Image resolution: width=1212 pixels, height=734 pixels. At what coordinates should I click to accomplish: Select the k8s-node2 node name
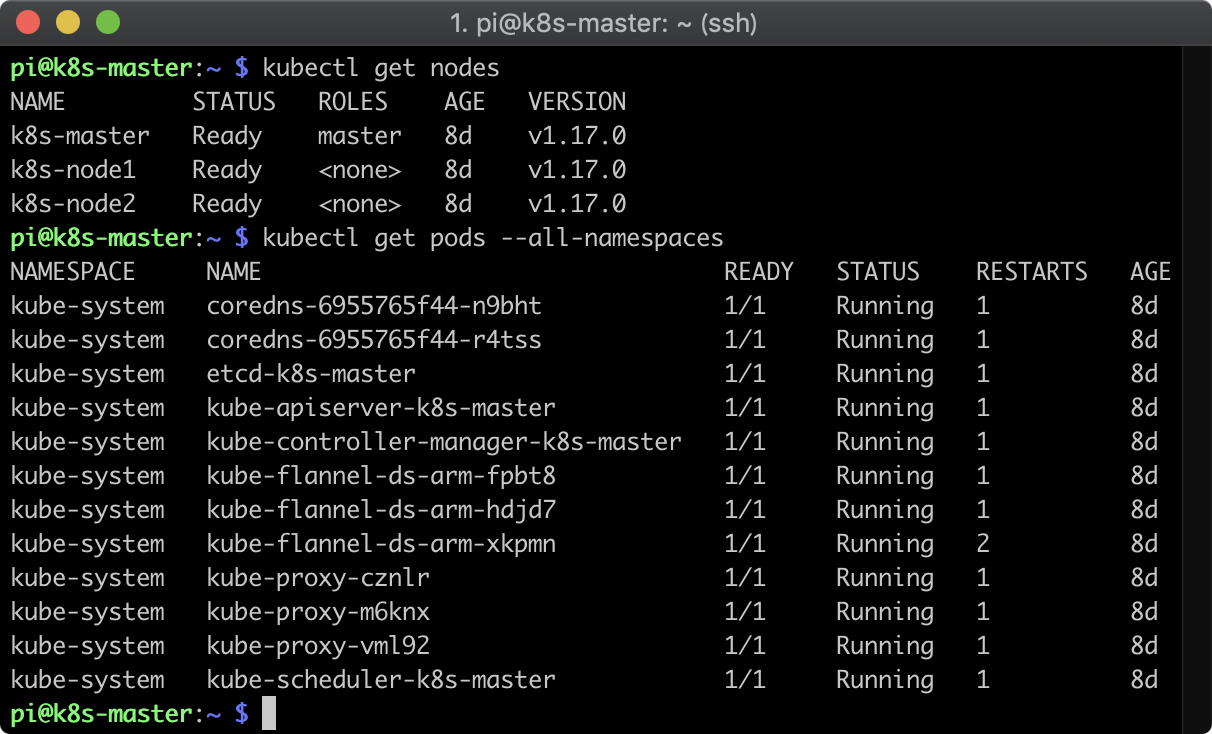click(x=73, y=204)
